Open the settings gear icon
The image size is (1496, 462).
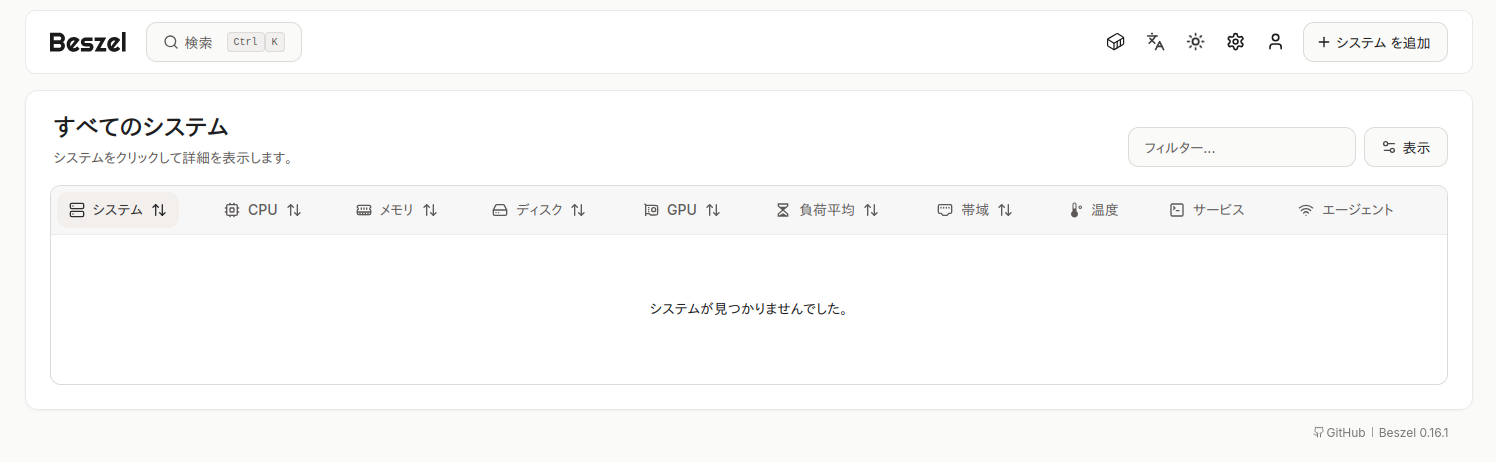(1235, 42)
